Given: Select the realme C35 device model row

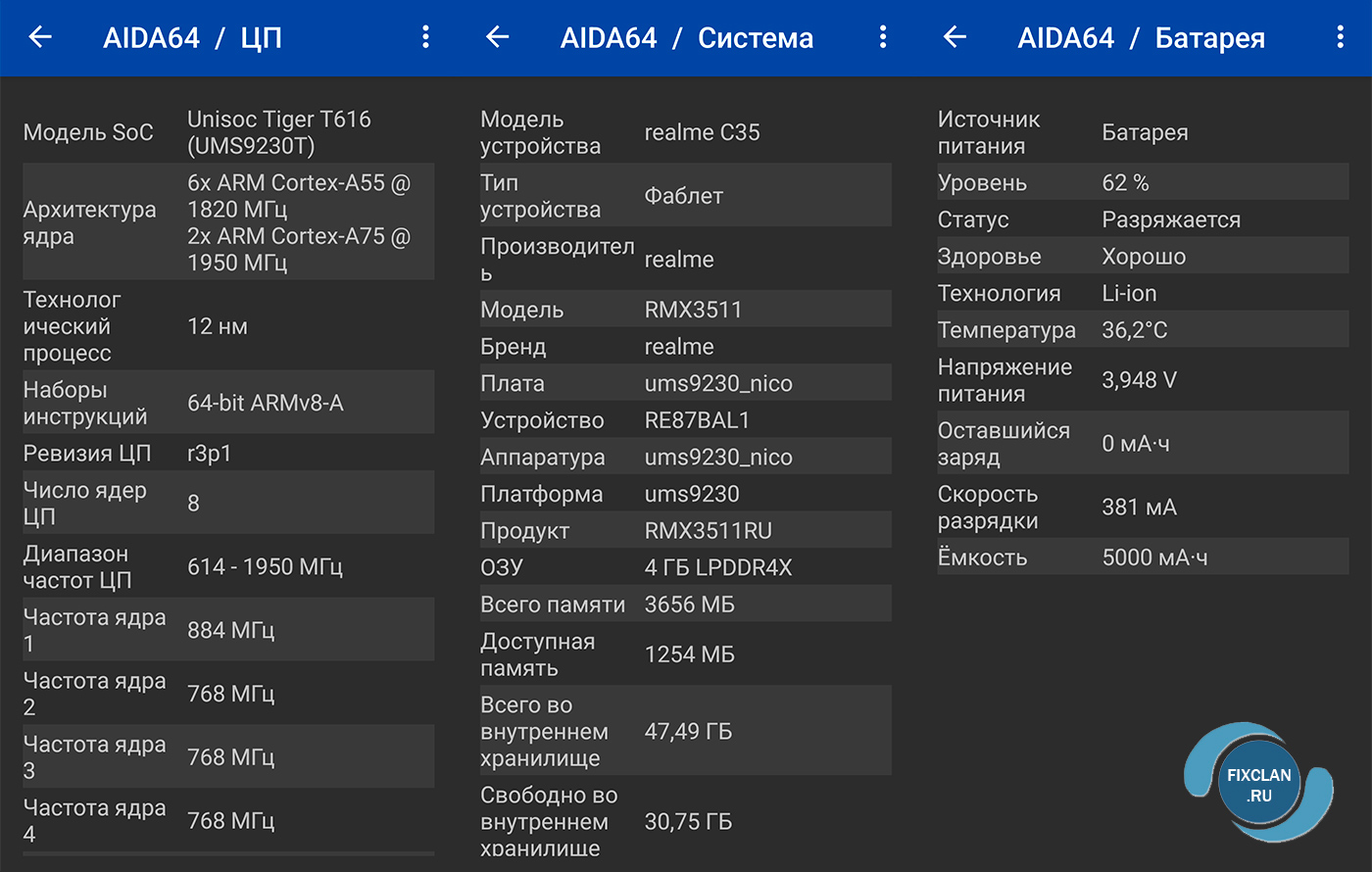Looking at the screenshot, I should [x=684, y=132].
